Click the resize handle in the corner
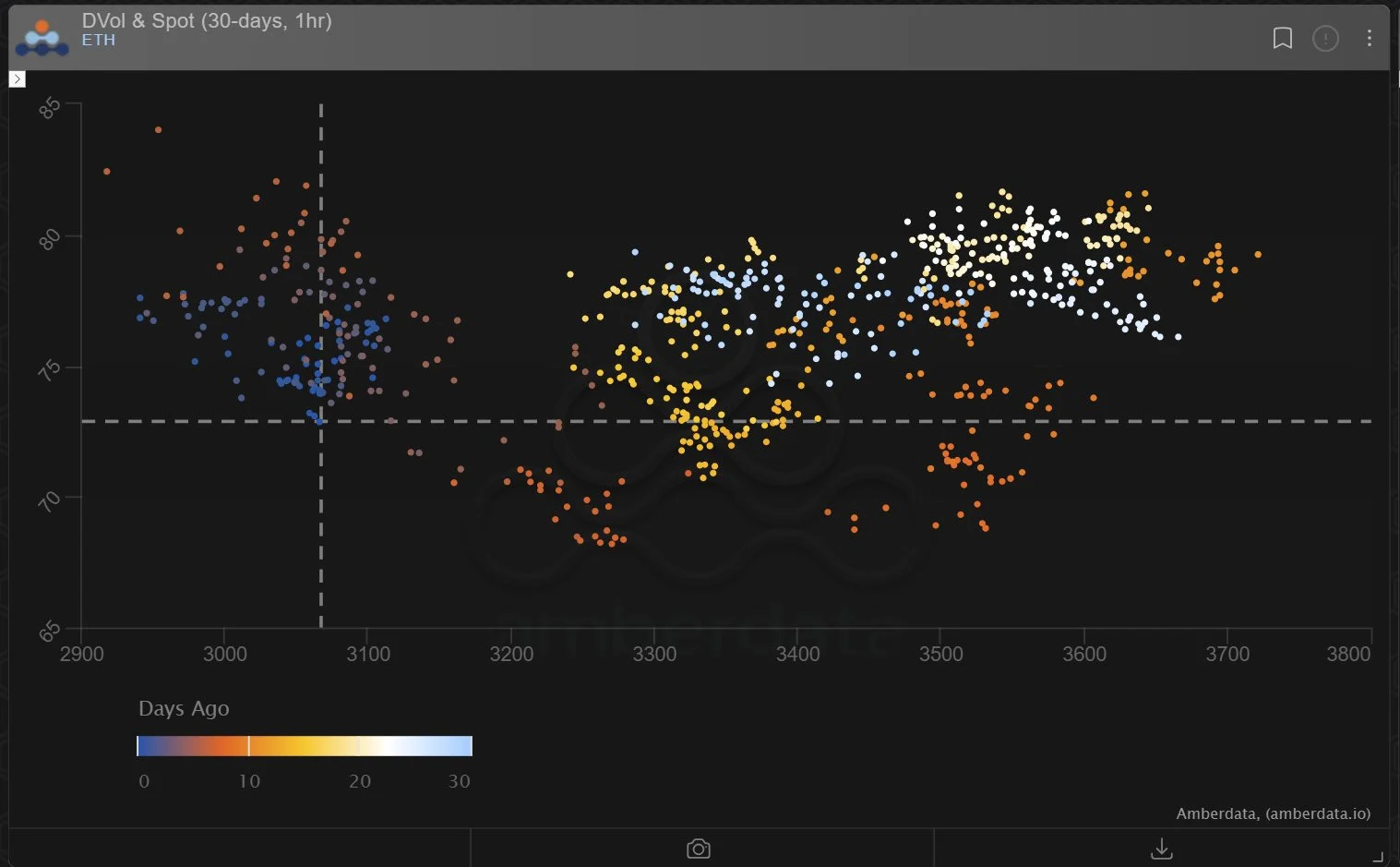 (1378, 857)
